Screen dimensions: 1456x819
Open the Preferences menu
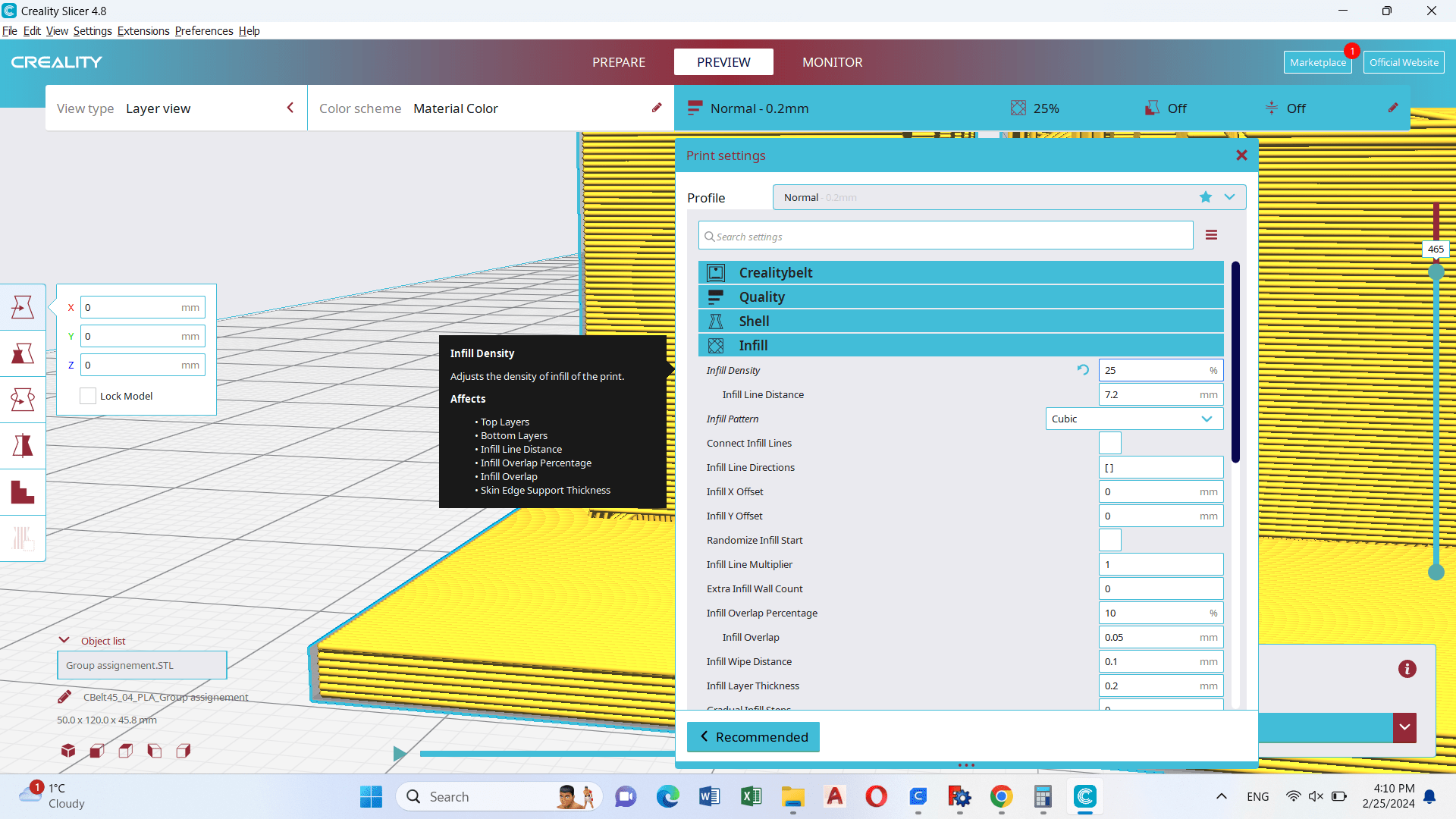click(204, 31)
